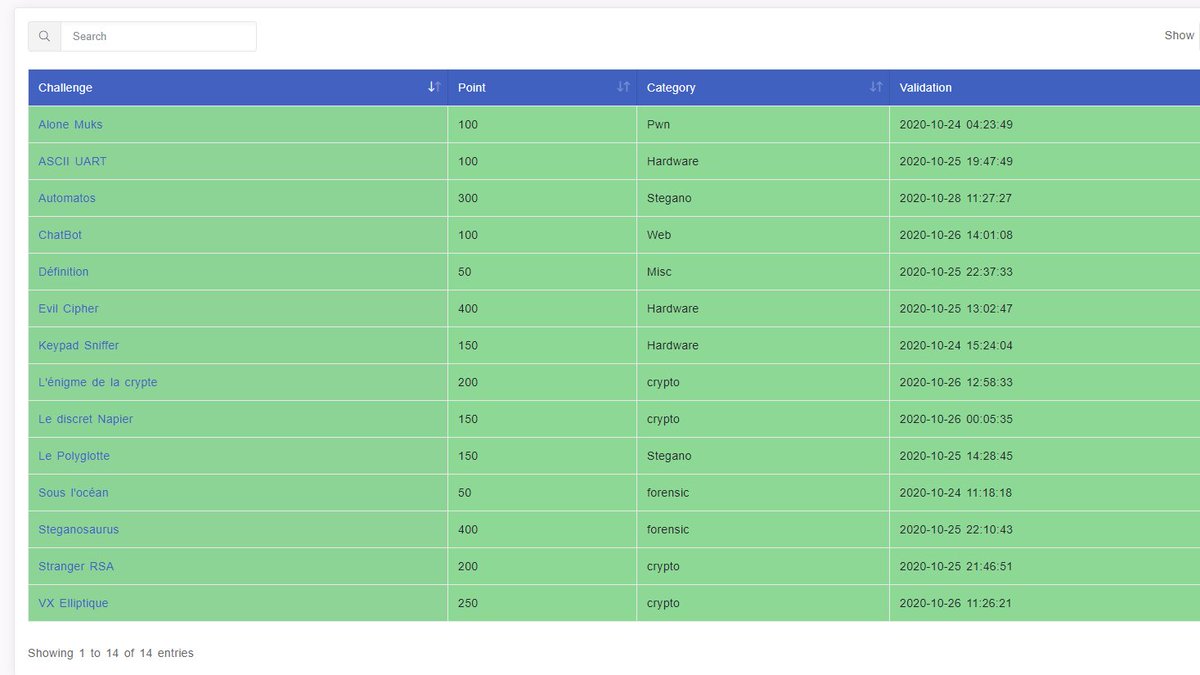Image resolution: width=1200 pixels, height=675 pixels.
Task: Sort by the Challenge column arrows
Action: click(434, 87)
